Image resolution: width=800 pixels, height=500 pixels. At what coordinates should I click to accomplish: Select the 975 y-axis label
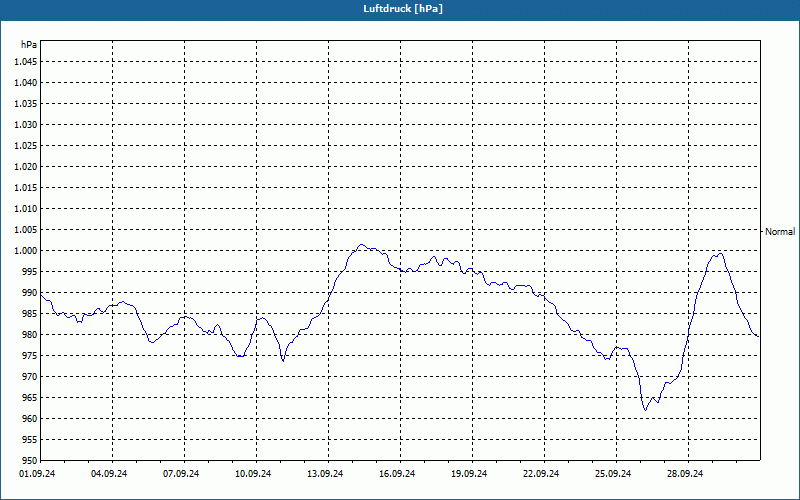coord(30,356)
